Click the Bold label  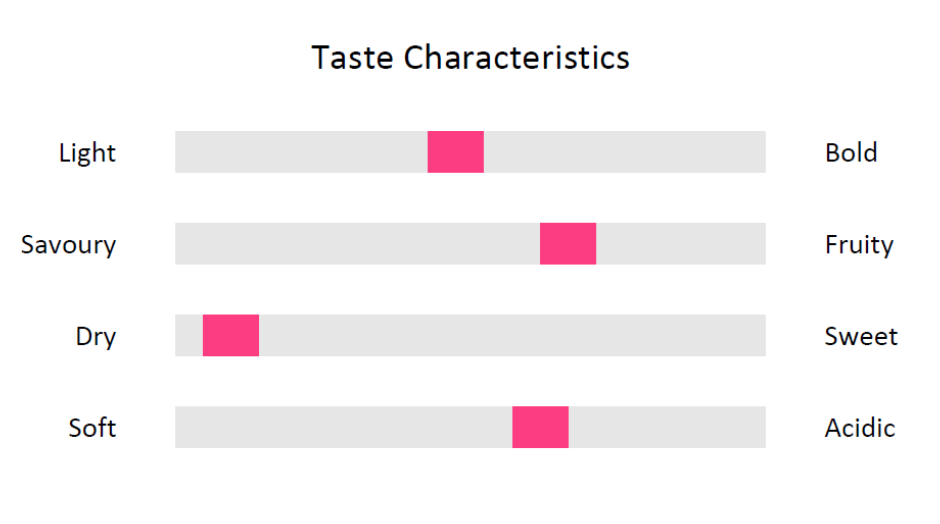coord(851,152)
